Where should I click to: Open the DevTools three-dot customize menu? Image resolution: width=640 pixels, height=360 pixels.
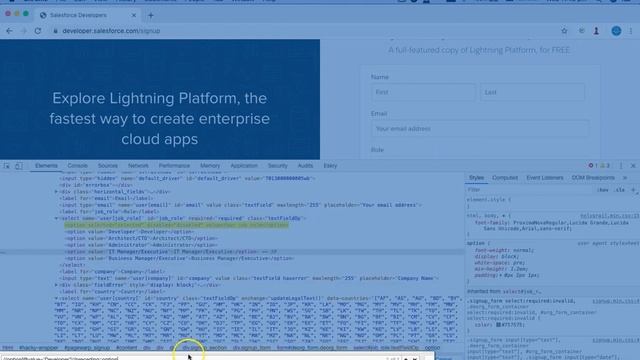point(621,166)
